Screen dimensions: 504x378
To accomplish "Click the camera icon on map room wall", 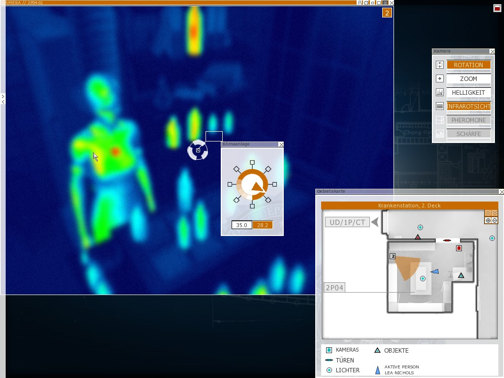I will pyautogui.click(x=393, y=256).
